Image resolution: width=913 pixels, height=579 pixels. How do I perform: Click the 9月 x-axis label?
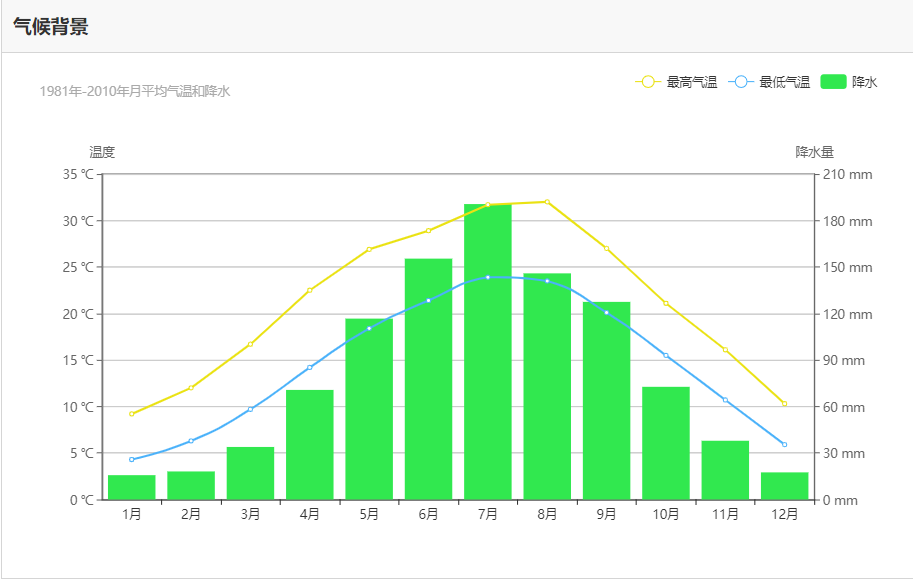click(x=606, y=515)
